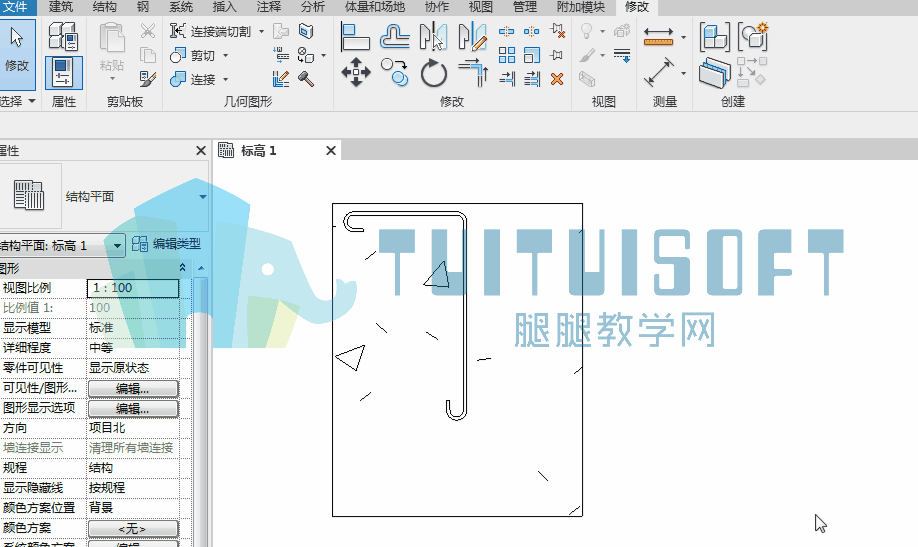This screenshot has height=547, width=918.
Task: Click the <无> 颜色方案 button
Action: (x=133, y=529)
